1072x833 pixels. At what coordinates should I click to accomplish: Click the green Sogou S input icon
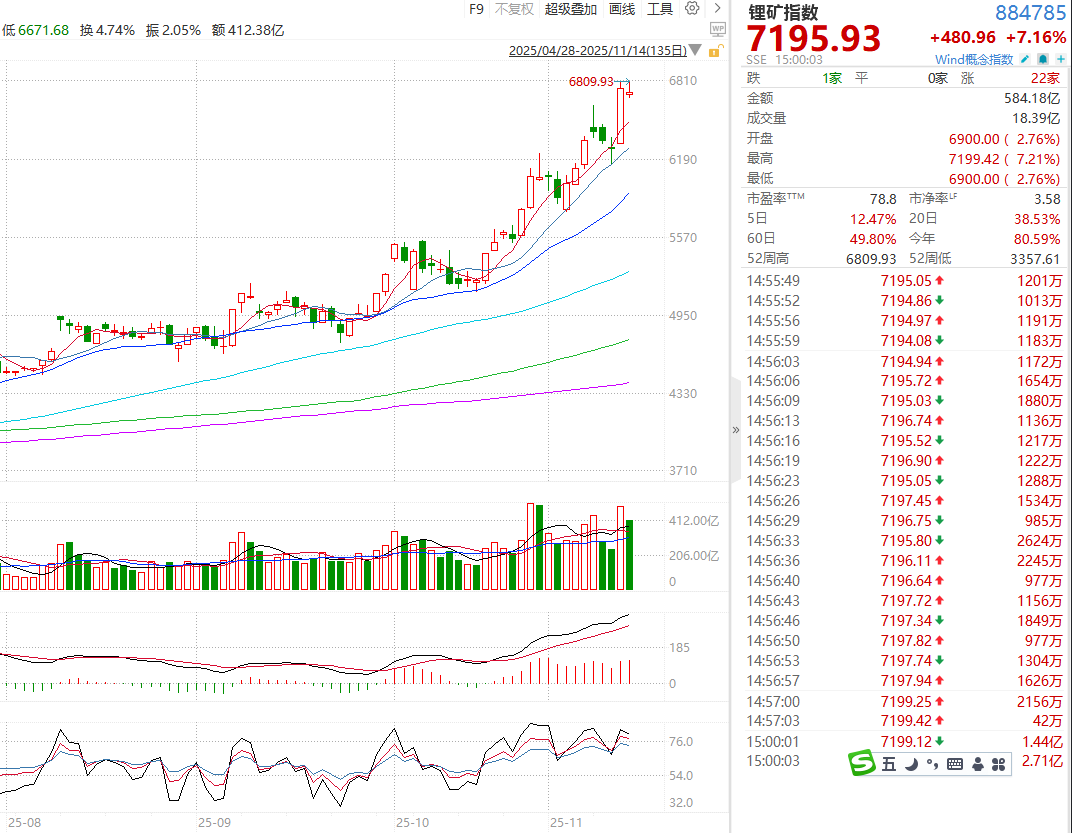coord(862,764)
